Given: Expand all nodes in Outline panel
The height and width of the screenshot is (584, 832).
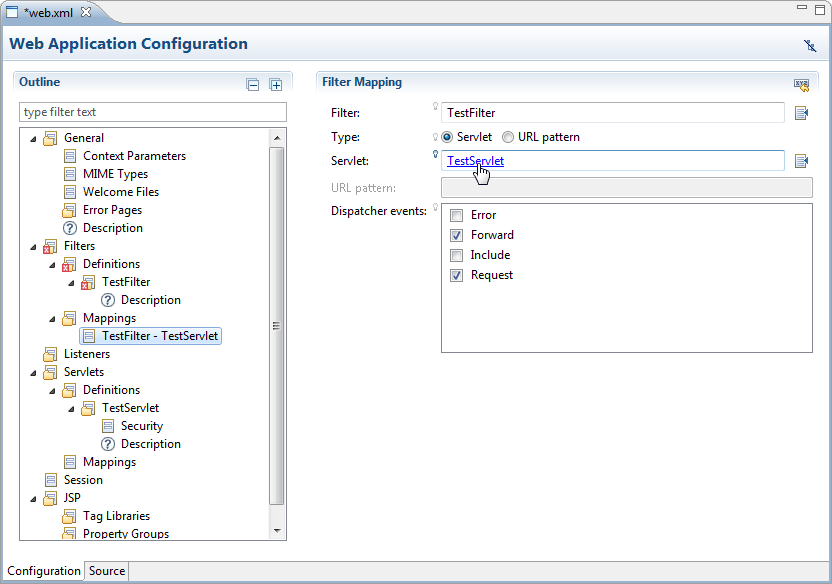Looking at the screenshot, I should (x=275, y=84).
